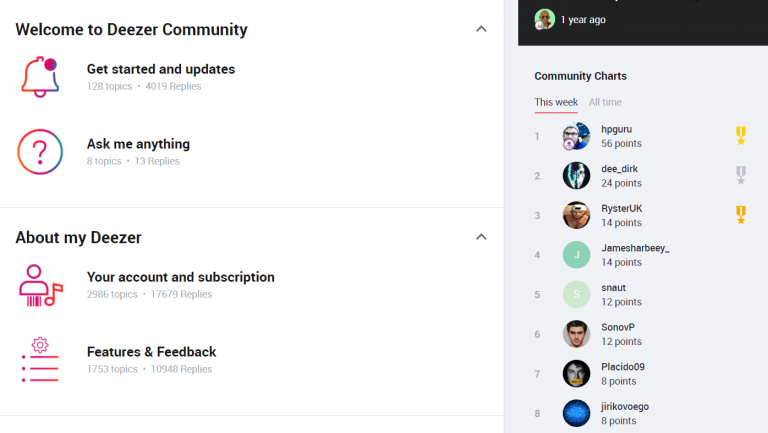Click dee_dirk's silver medal badge
The width and height of the screenshot is (768, 433).
click(x=741, y=176)
